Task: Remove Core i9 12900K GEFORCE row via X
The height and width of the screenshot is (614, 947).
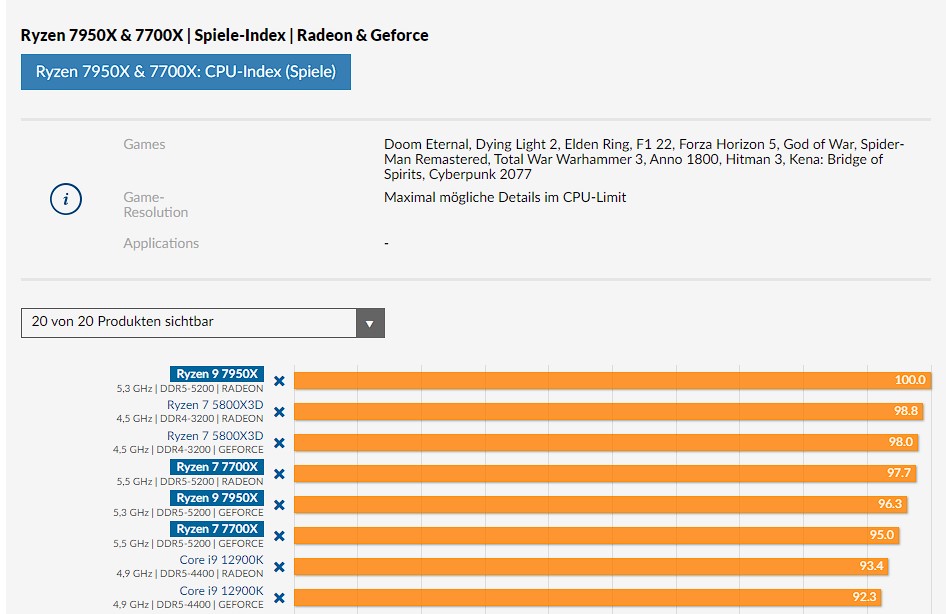Action: [x=279, y=598]
